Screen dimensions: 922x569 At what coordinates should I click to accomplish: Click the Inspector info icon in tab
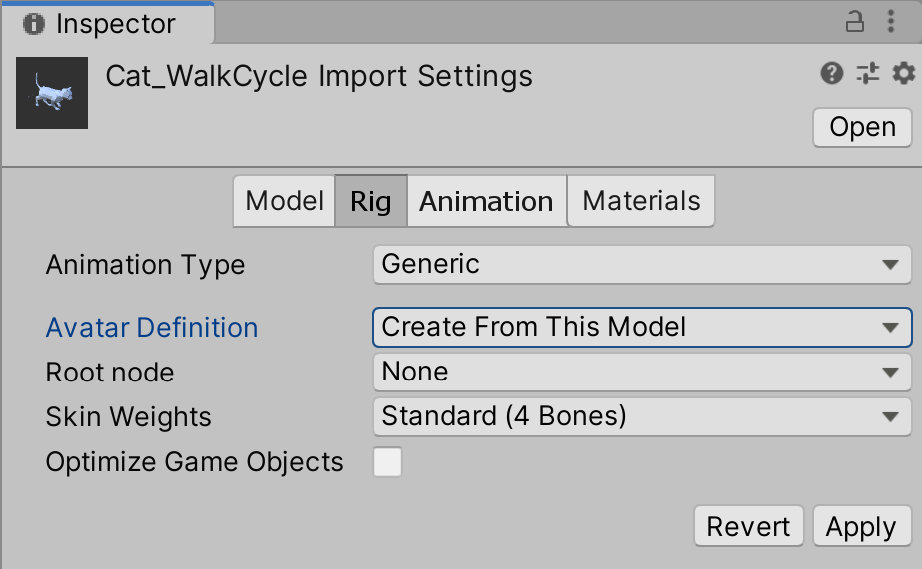tap(34, 23)
